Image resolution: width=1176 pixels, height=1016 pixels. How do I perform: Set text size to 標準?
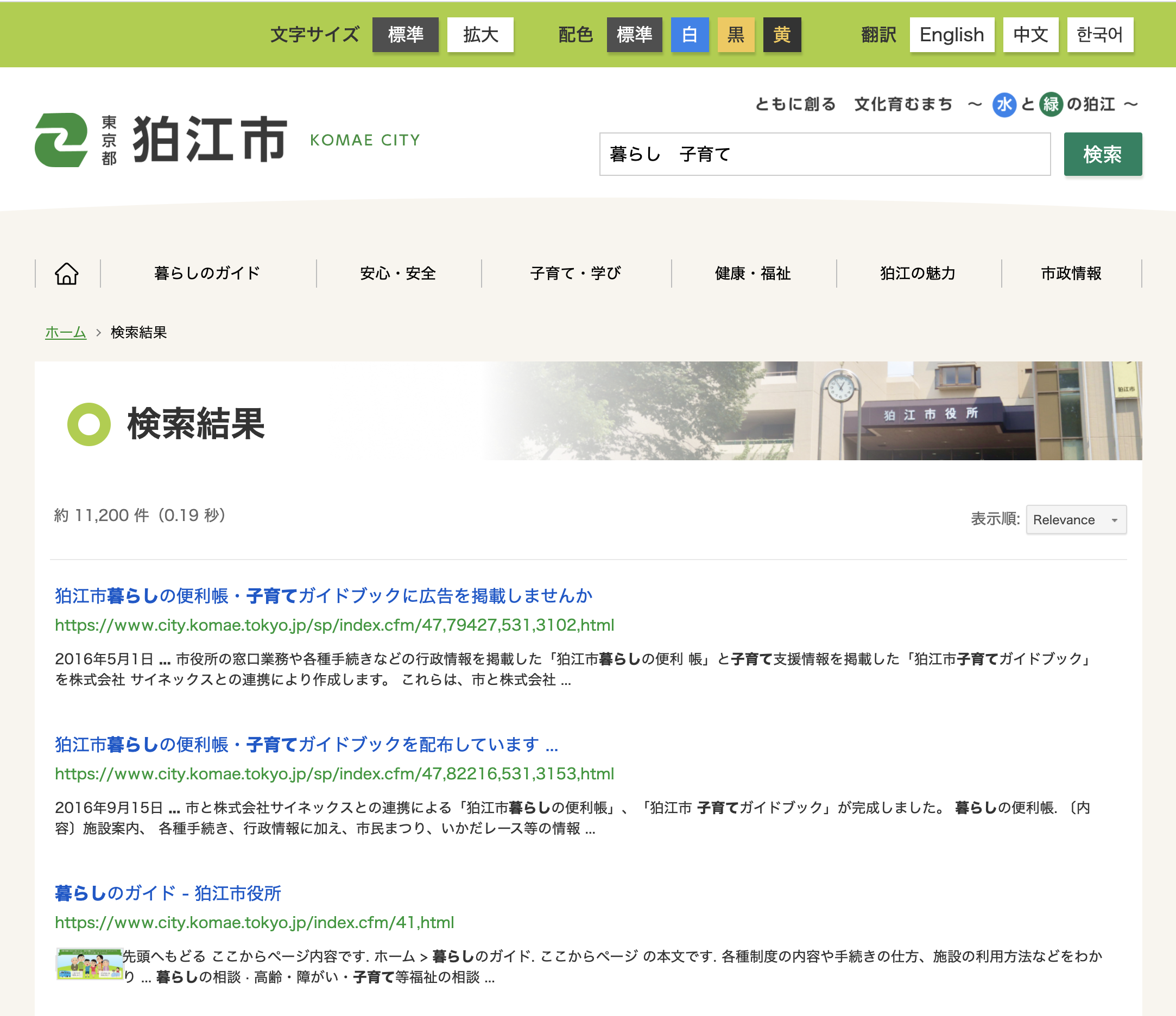click(x=405, y=35)
